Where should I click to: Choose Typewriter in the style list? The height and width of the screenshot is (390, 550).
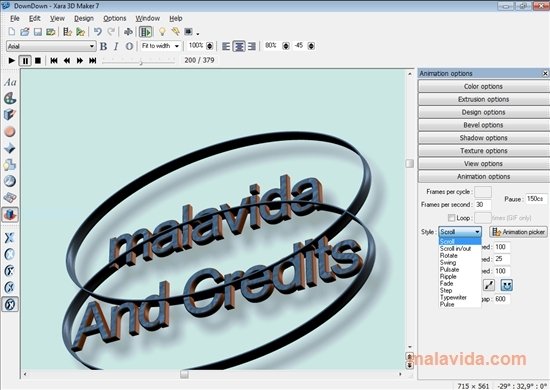(460, 297)
